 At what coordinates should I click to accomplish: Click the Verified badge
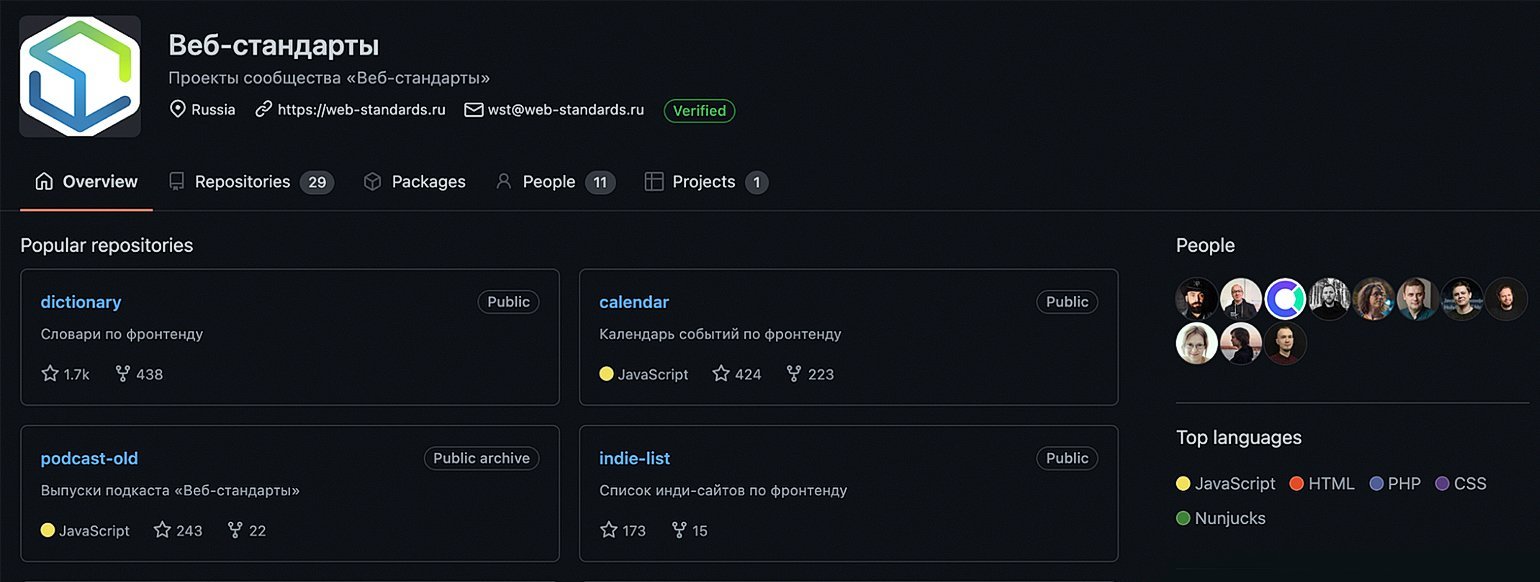699,111
